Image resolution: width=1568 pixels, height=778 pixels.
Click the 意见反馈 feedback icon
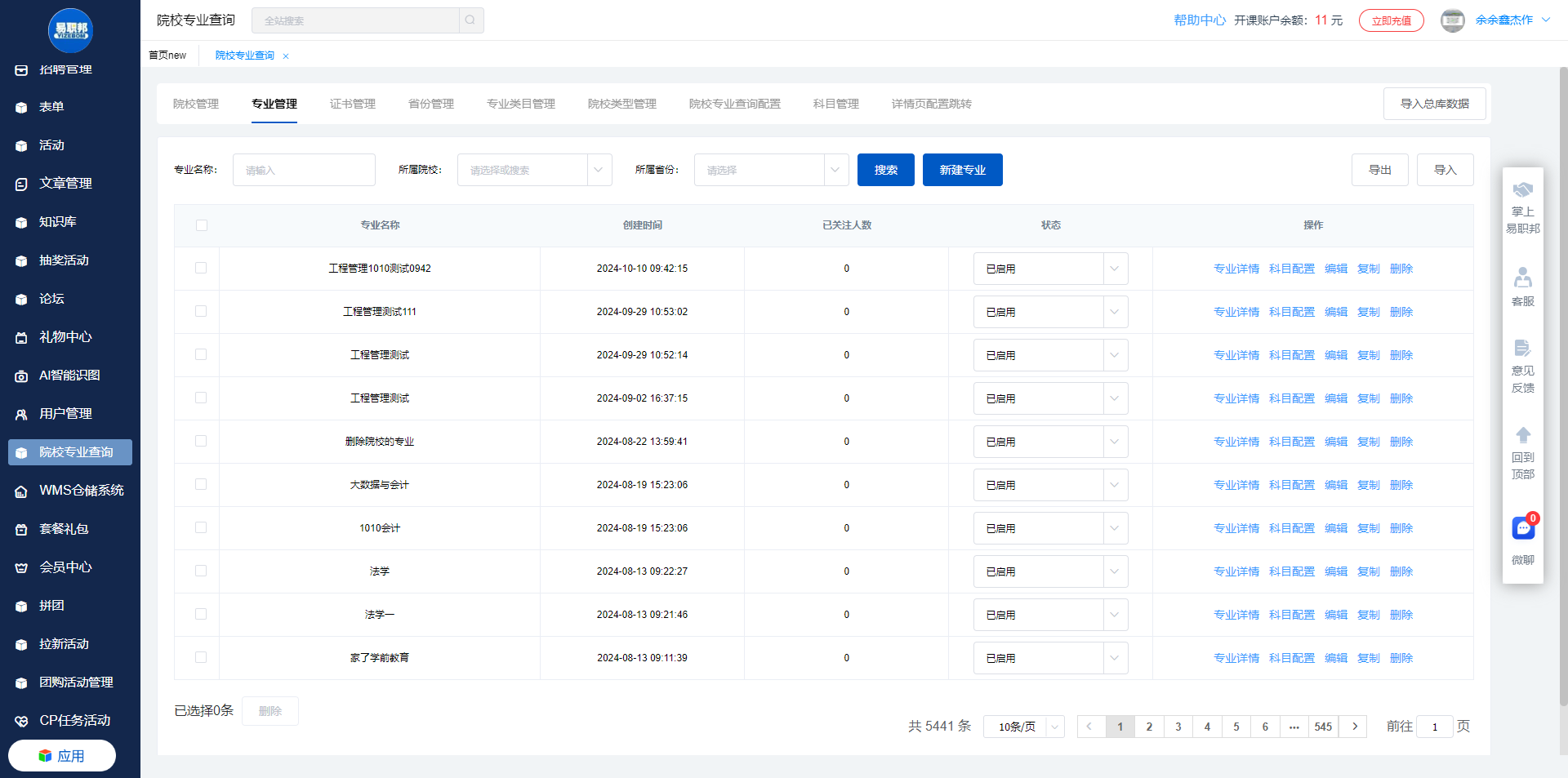tap(1522, 349)
